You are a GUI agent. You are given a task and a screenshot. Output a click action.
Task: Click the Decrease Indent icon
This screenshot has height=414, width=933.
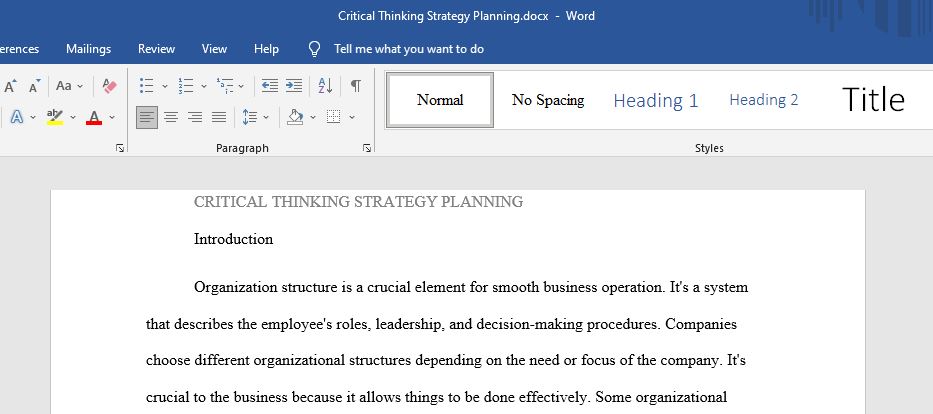[270, 86]
